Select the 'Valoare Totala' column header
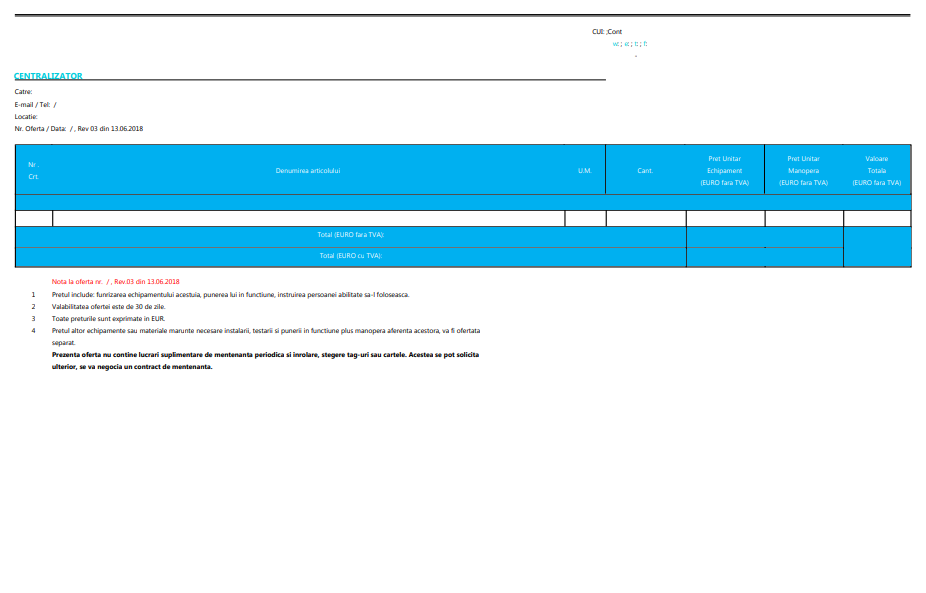 tap(876, 170)
